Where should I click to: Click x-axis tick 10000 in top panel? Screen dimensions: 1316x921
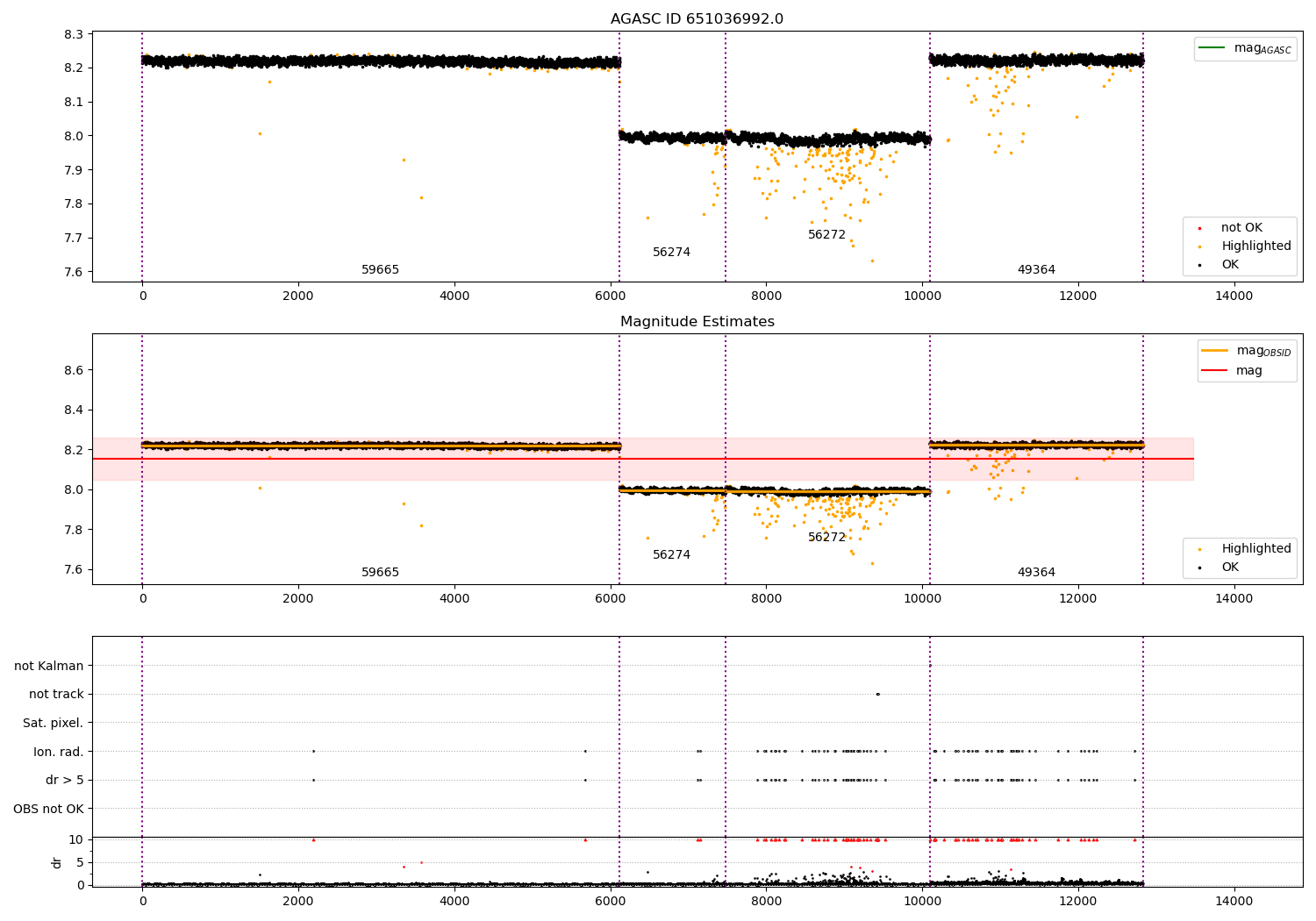pyautogui.click(x=922, y=296)
